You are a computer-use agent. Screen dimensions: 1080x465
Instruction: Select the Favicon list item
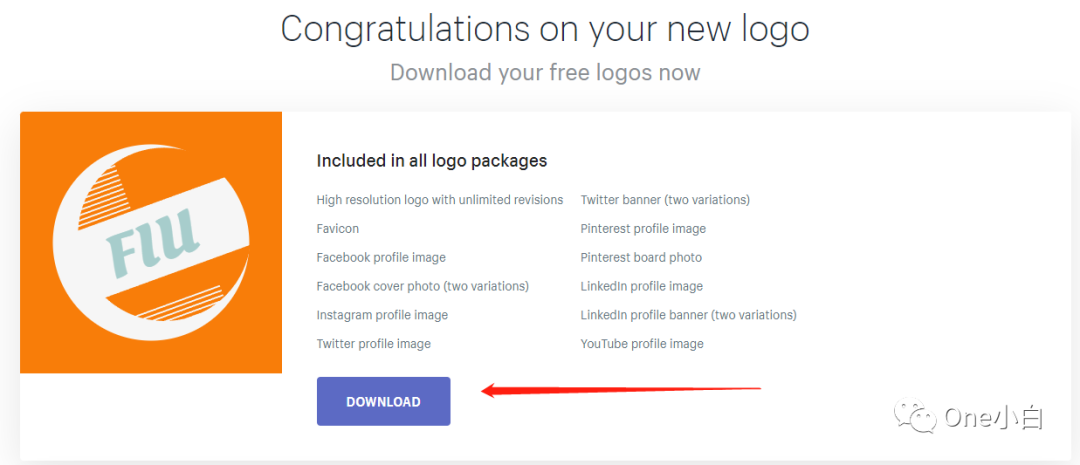point(338,229)
